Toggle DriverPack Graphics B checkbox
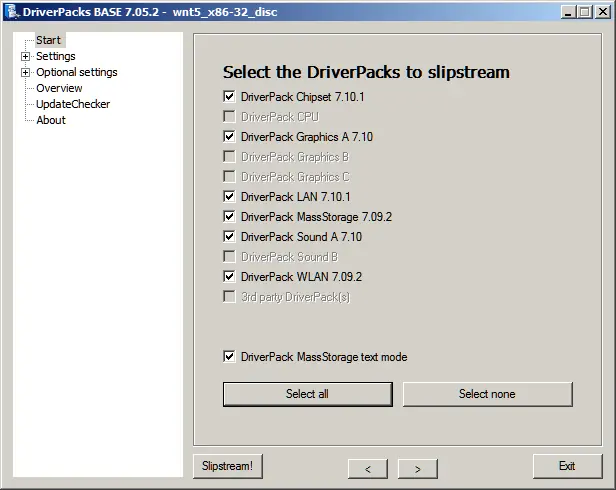616x490 pixels. point(229,156)
